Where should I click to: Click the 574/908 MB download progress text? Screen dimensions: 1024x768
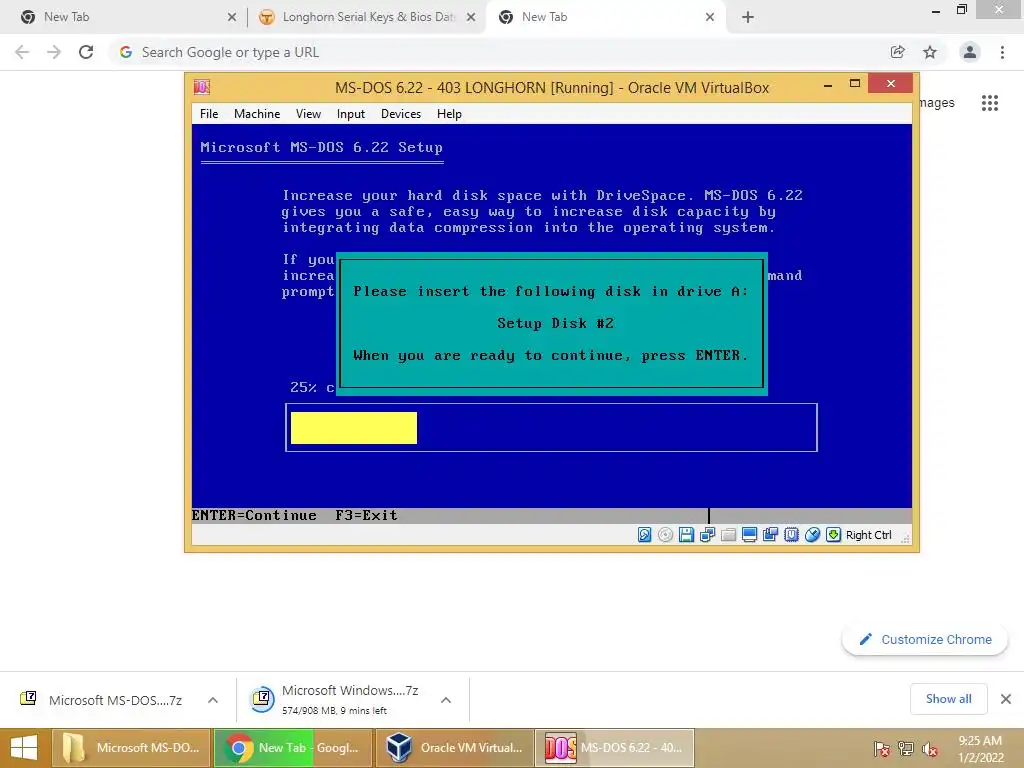(334, 711)
